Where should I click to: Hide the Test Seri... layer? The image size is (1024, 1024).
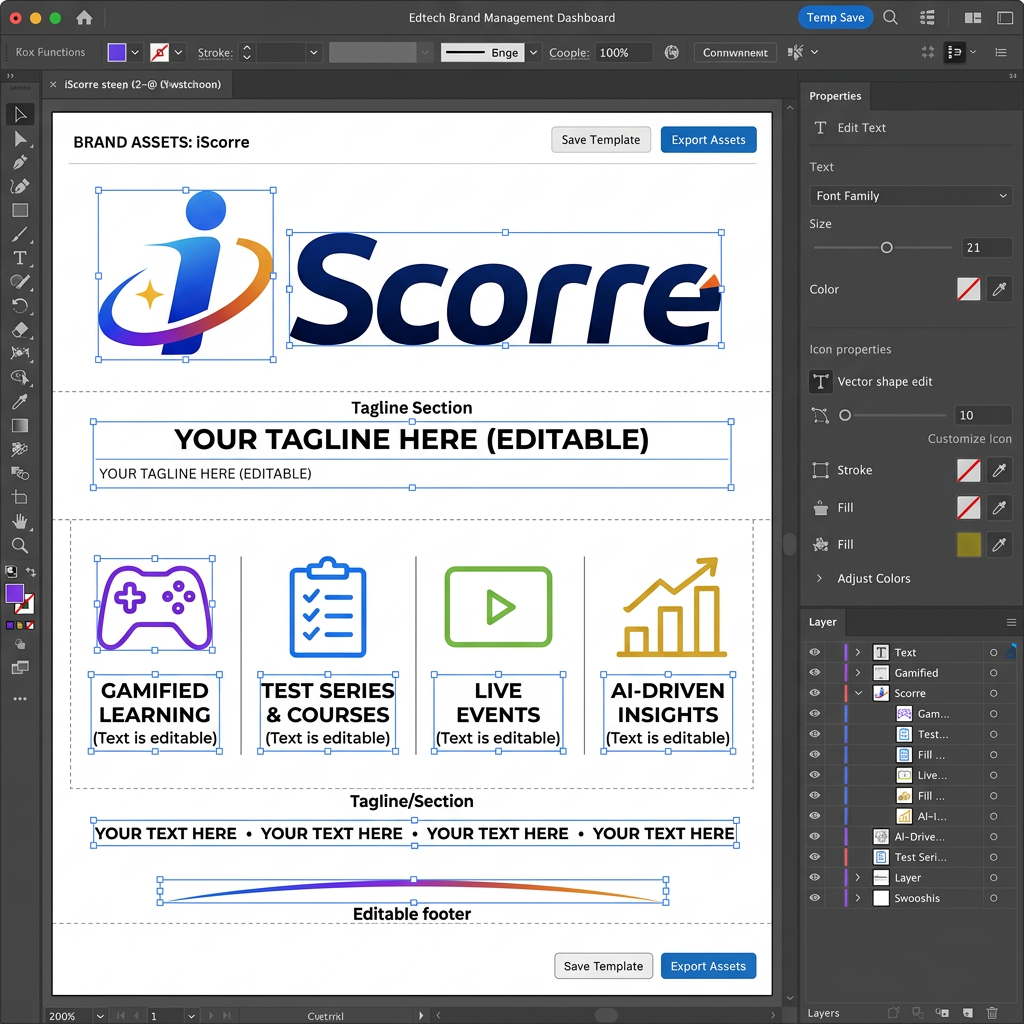[814, 857]
